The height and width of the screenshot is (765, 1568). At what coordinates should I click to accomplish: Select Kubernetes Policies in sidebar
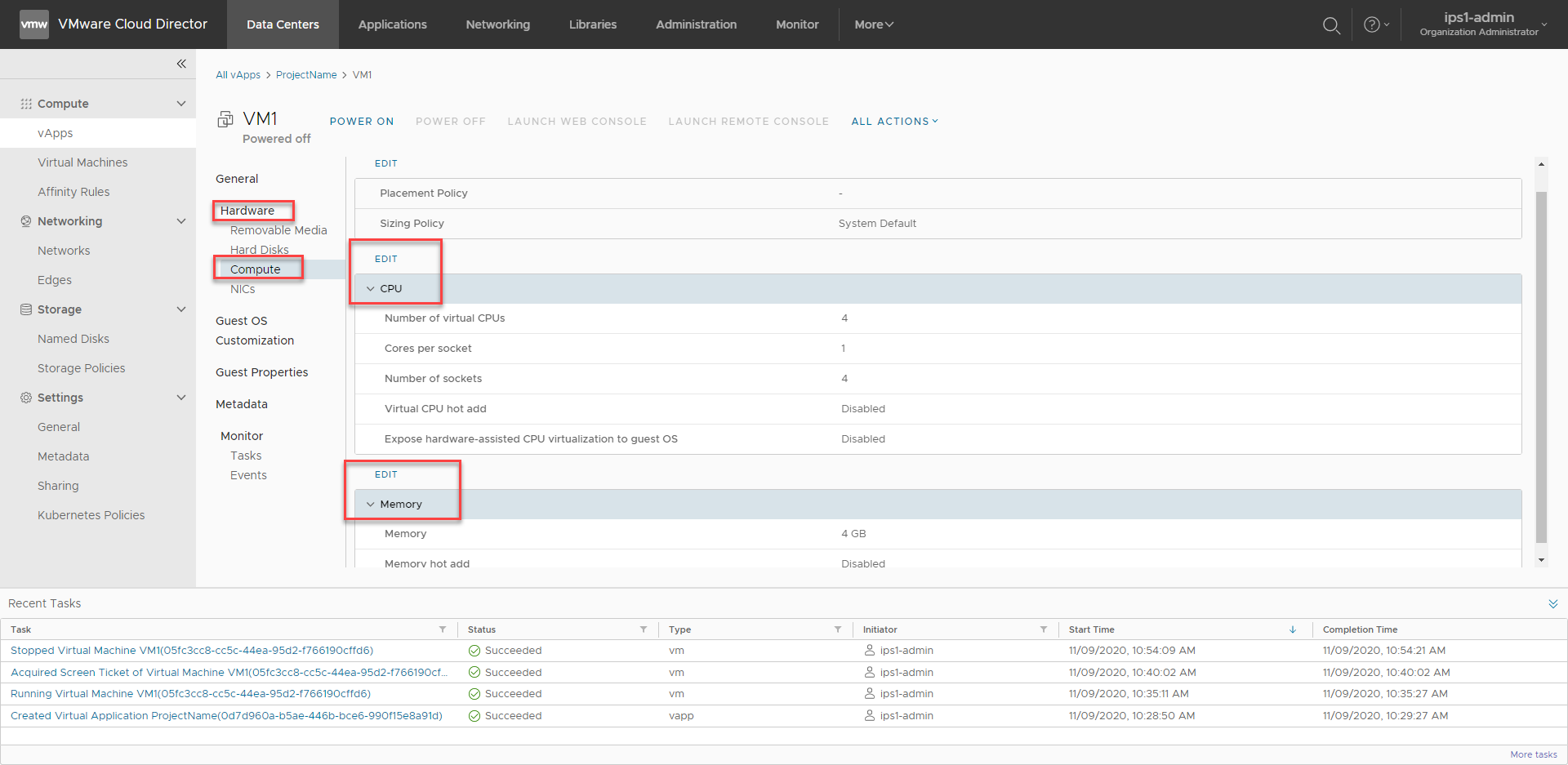coord(91,515)
